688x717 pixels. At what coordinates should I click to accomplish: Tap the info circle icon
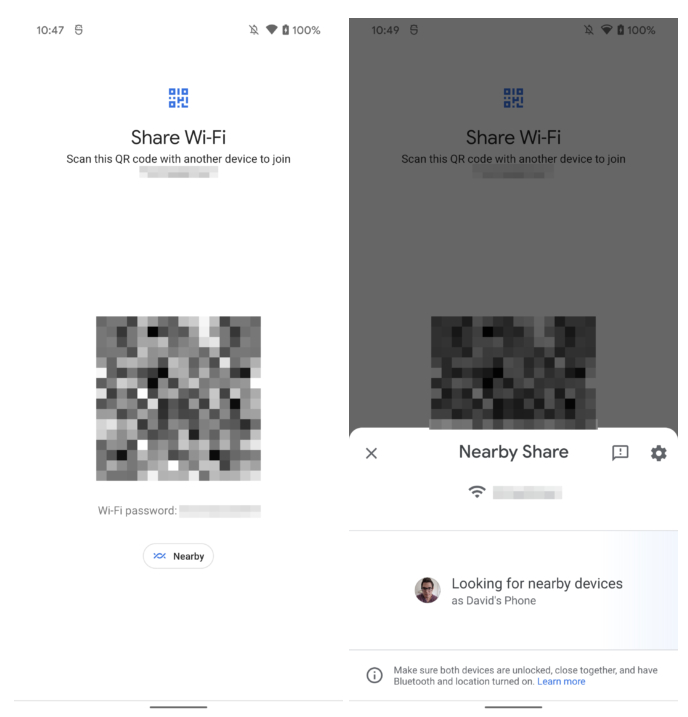pyautogui.click(x=374, y=675)
